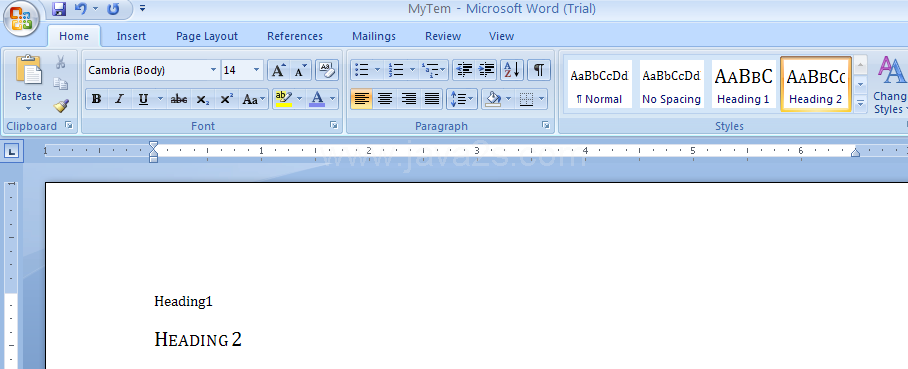Activate the Format Painter brush
Image resolution: width=908 pixels, height=369 pixels.
[x=61, y=105]
